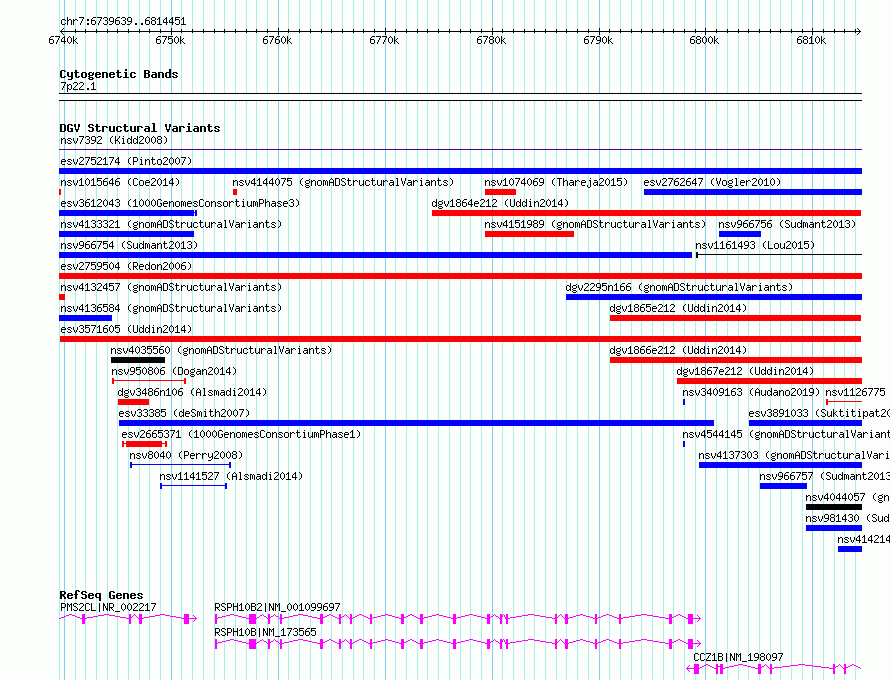Click dgv1864e212 (Uddin2014) red variant bar
This screenshot has height=680, width=890.
(x=646, y=213)
